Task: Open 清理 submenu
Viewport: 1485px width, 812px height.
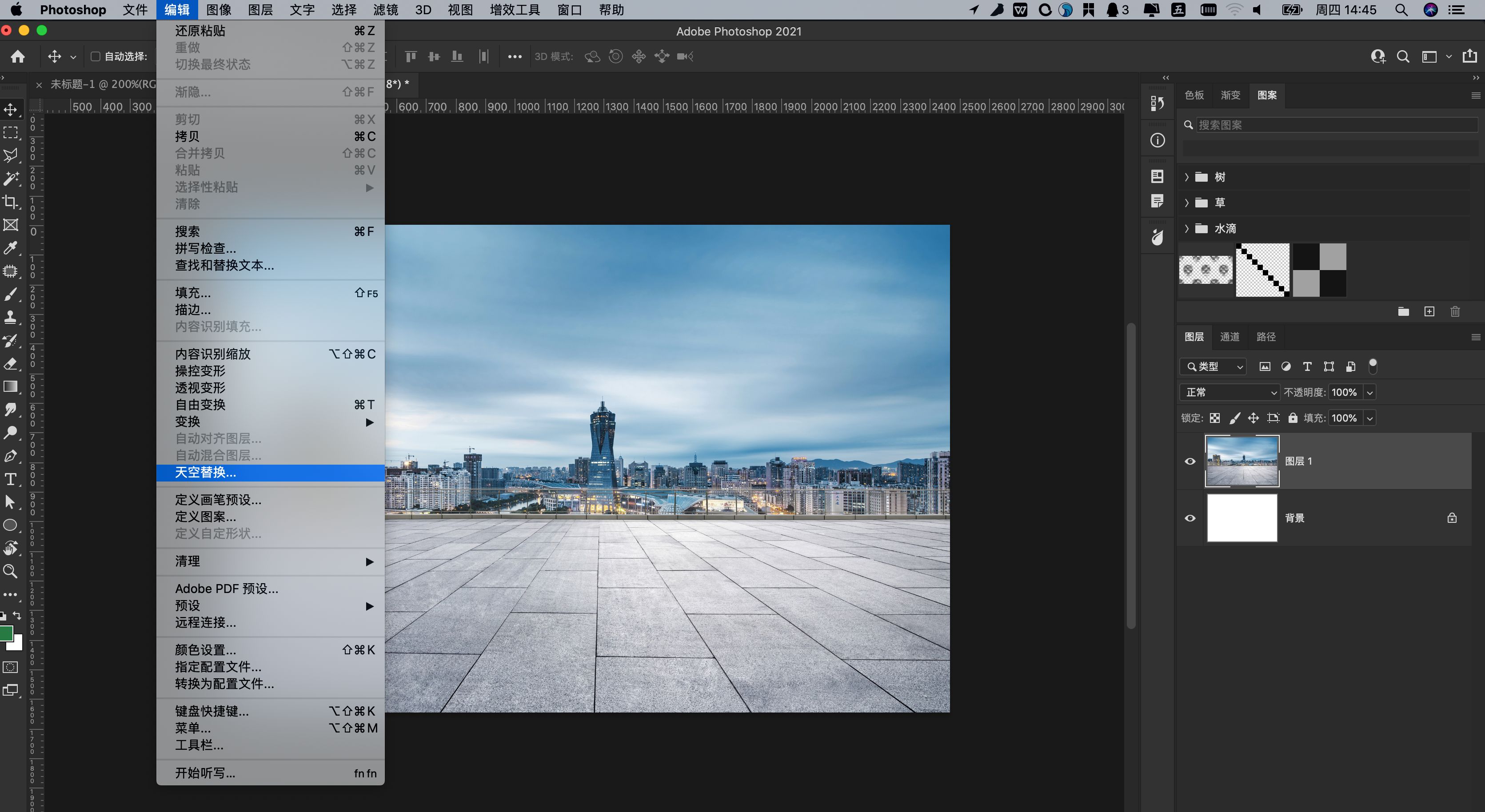Action: (x=270, y=561)
